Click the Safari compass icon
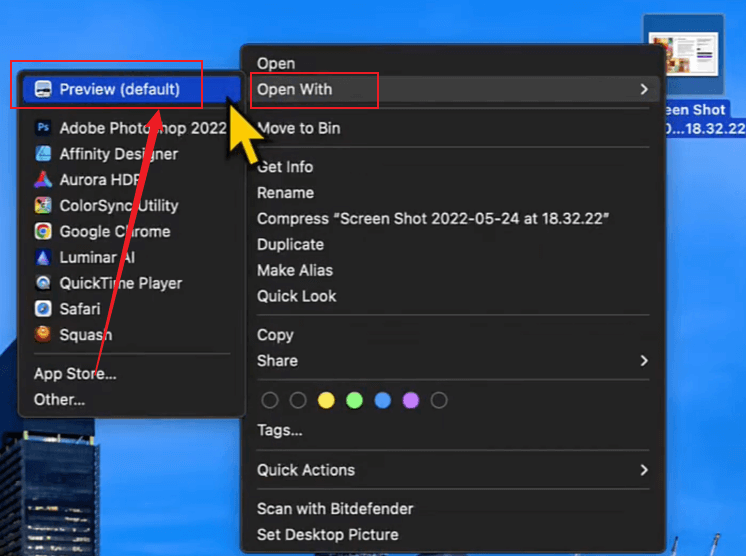Viewport: 746px width, 556px height. pyautogui.click(x=43, y=309)
